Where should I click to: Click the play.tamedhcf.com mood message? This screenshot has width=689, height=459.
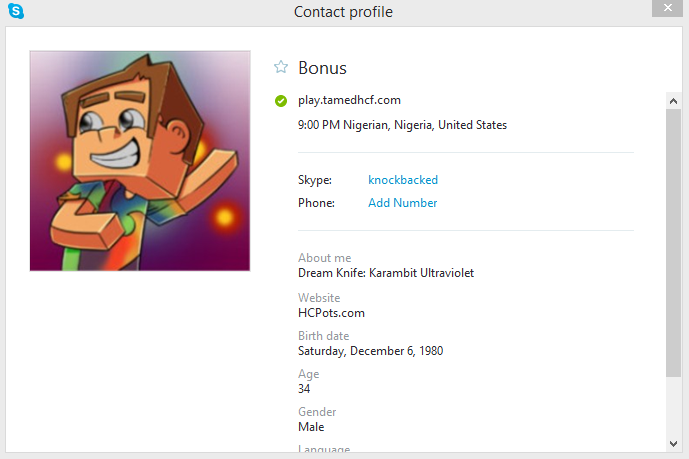click(x=349, y=100)
